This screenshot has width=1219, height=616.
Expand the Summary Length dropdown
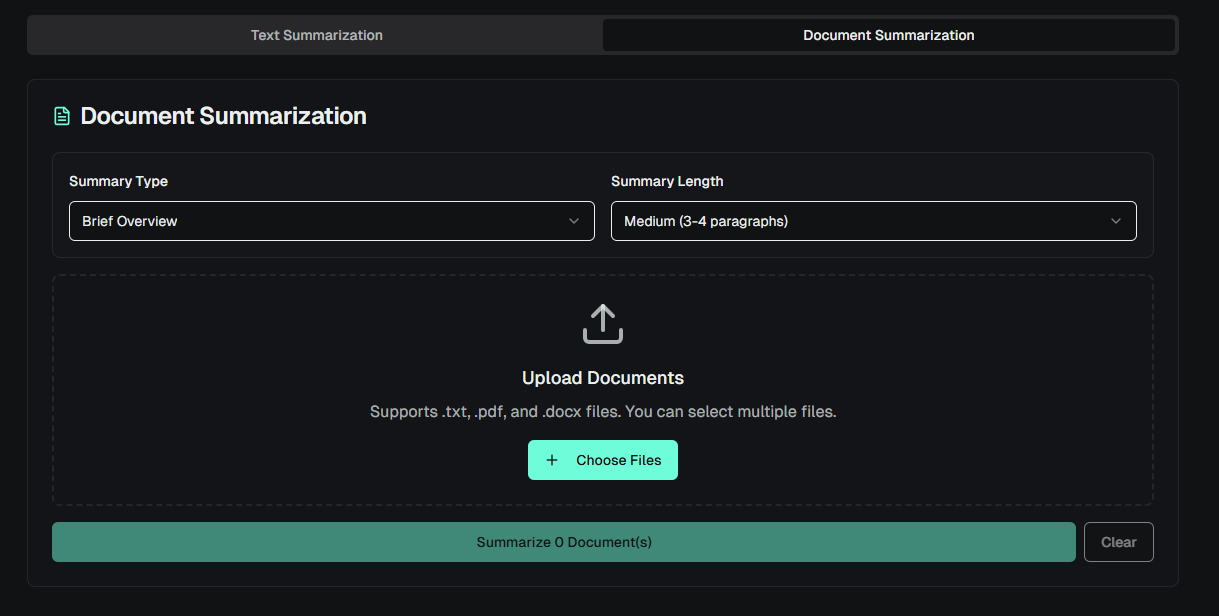[873, 221]
